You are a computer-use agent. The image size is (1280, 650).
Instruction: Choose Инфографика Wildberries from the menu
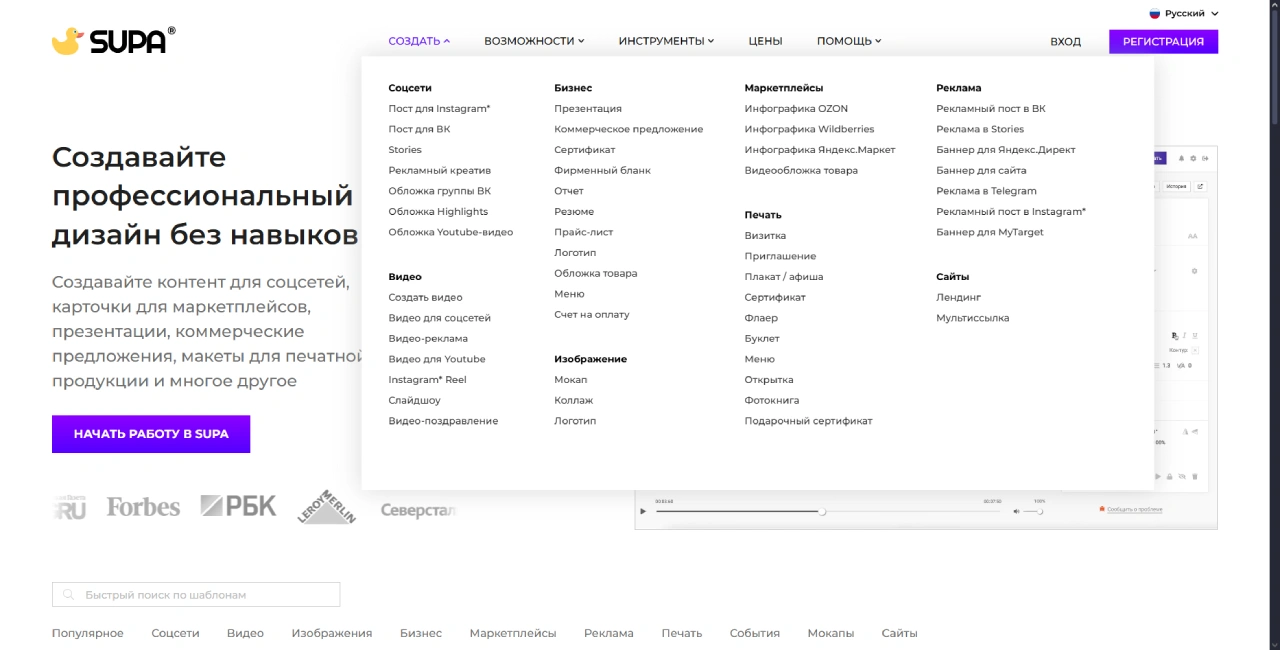[x=809, y=129]
